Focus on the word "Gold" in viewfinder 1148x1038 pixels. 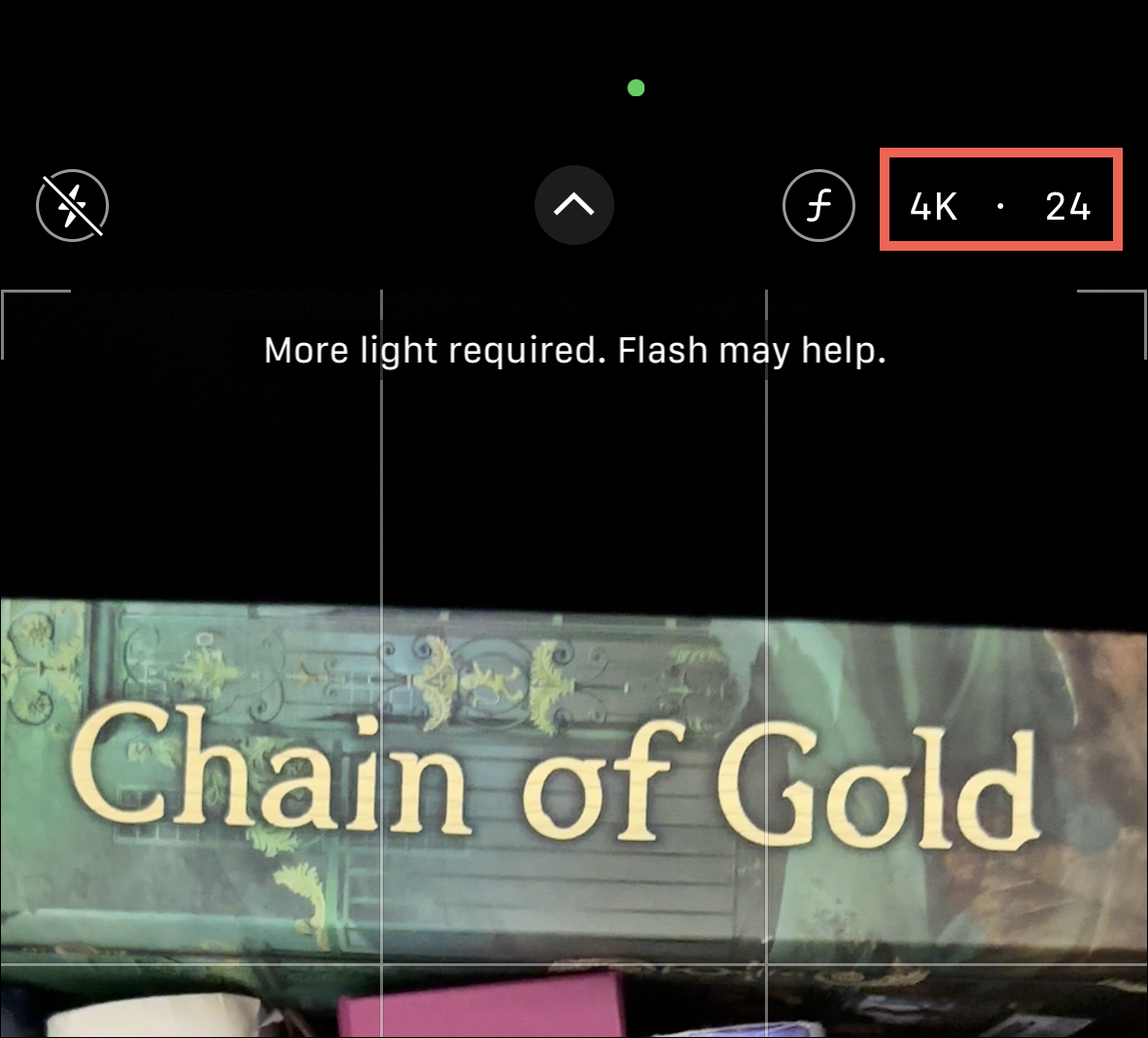877,785
